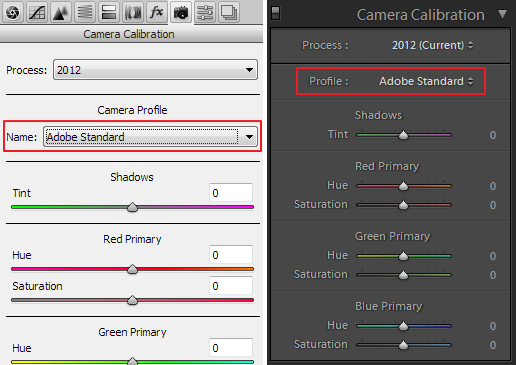Click Lightroom Red Primary Hue value 0

[x=493, y=186]
